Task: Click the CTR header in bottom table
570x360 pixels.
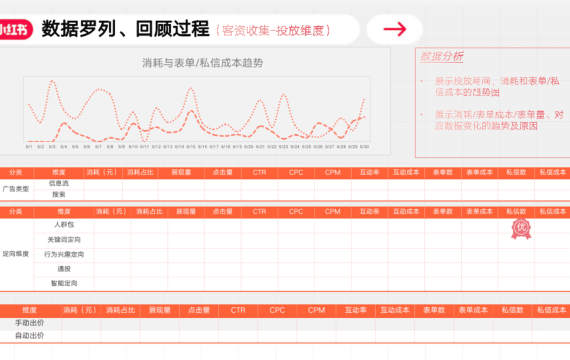Action: point(238,310)
